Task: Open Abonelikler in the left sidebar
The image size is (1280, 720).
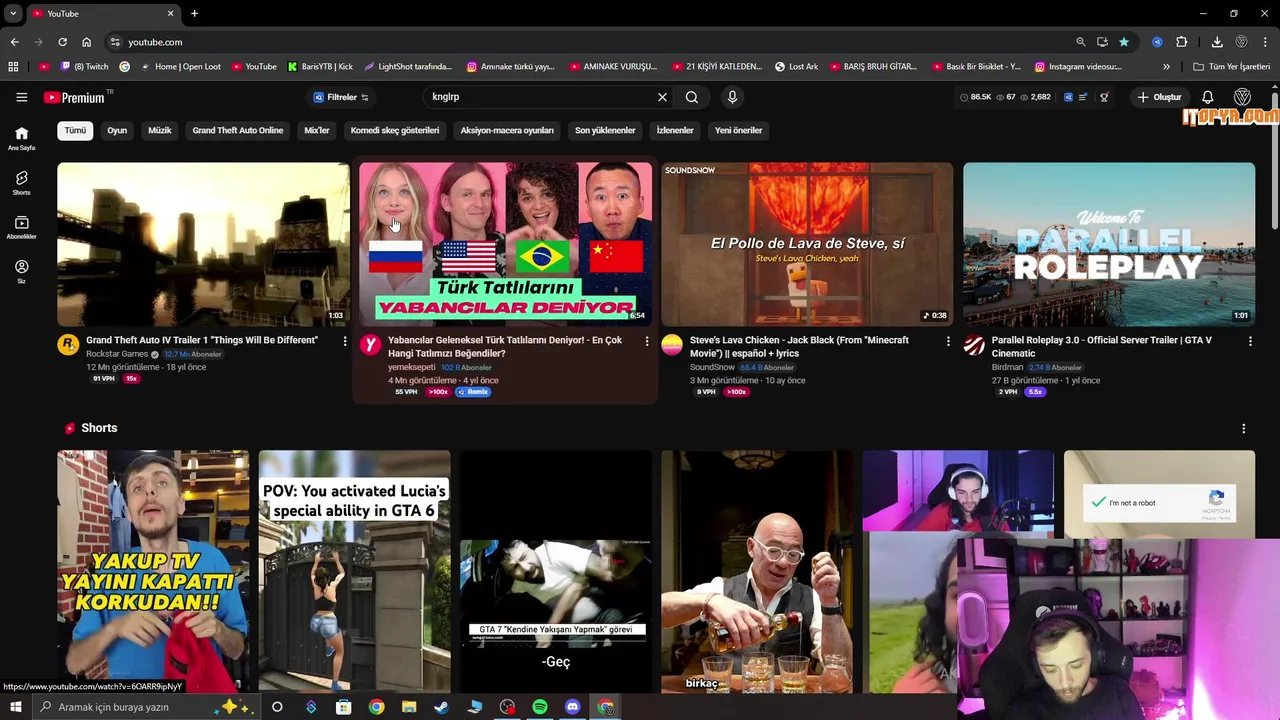Action: coord(21,227)
